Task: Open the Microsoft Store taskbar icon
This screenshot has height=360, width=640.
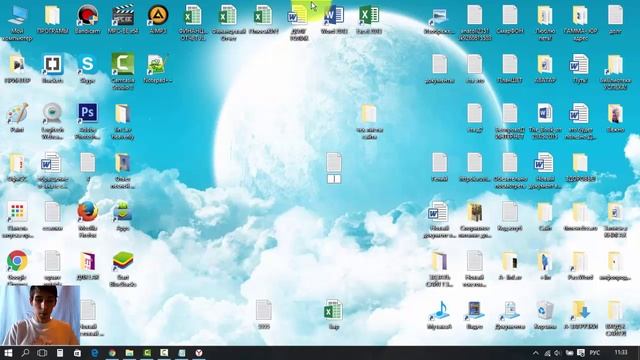Action: click(x=77, y=353)
